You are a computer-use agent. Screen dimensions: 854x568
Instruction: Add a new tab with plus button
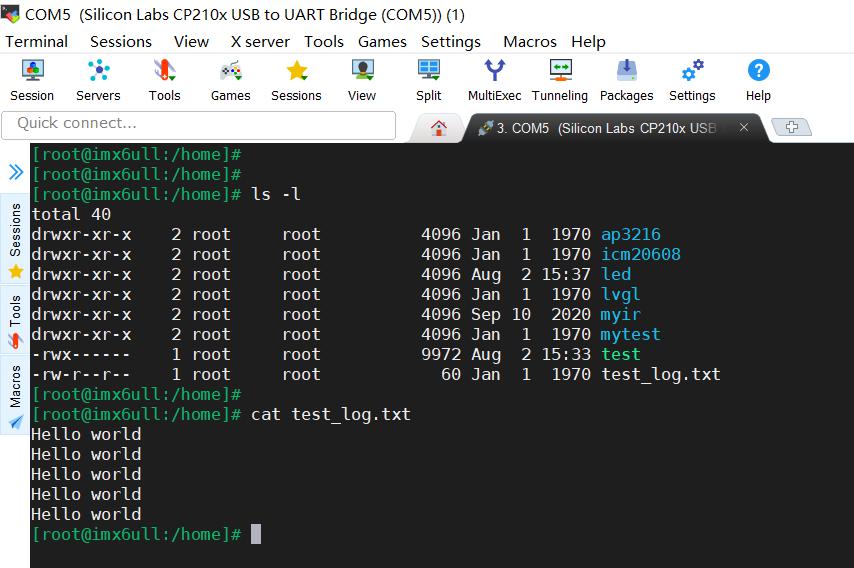pos(792,127)
